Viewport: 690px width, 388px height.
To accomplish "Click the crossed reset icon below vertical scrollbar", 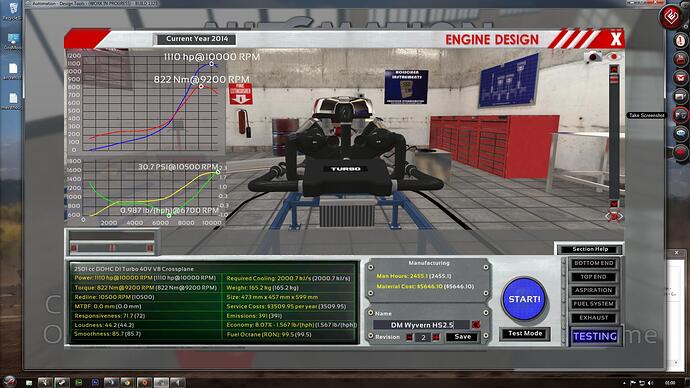I will (614, 216).
